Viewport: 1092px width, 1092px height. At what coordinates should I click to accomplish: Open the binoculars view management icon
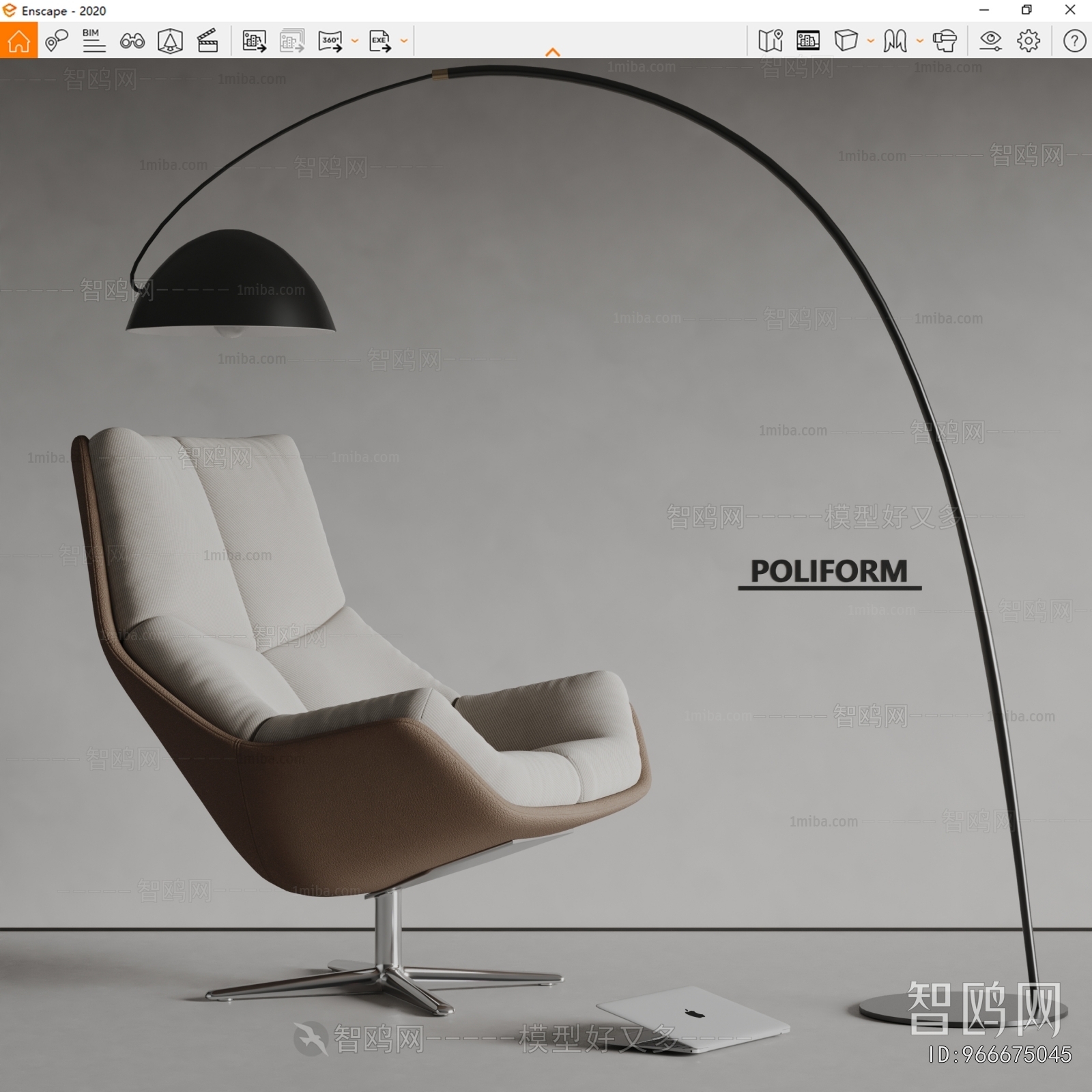pyautogui.click(x=132, y=41)
